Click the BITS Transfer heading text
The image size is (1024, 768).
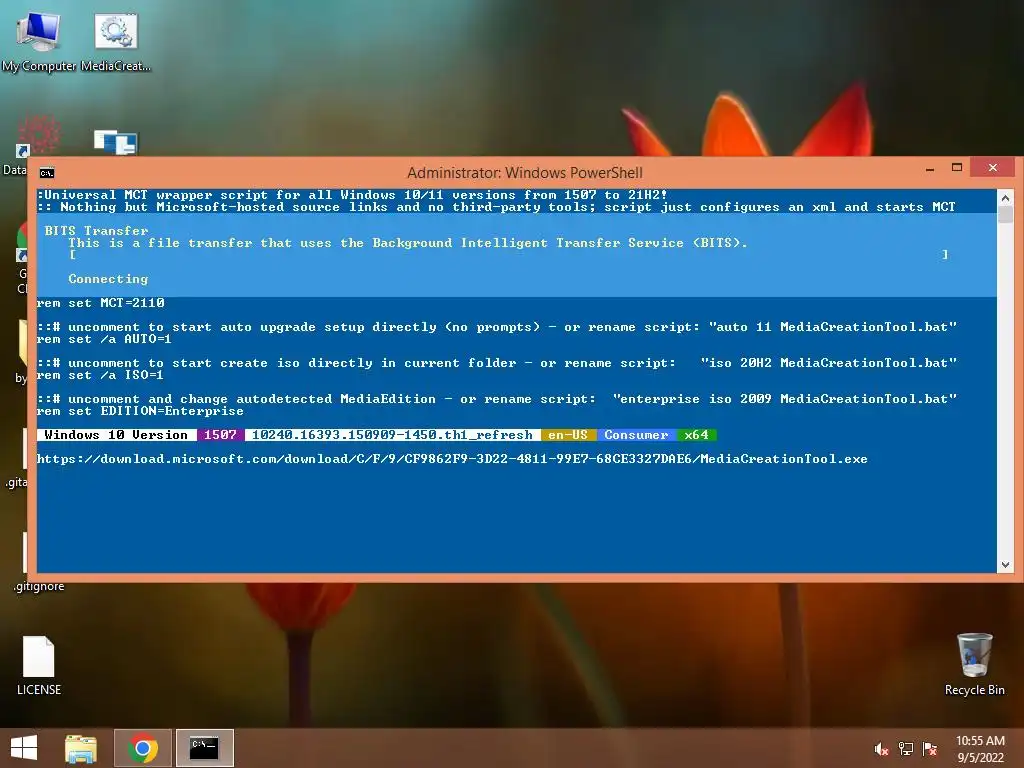click(97, 231)
